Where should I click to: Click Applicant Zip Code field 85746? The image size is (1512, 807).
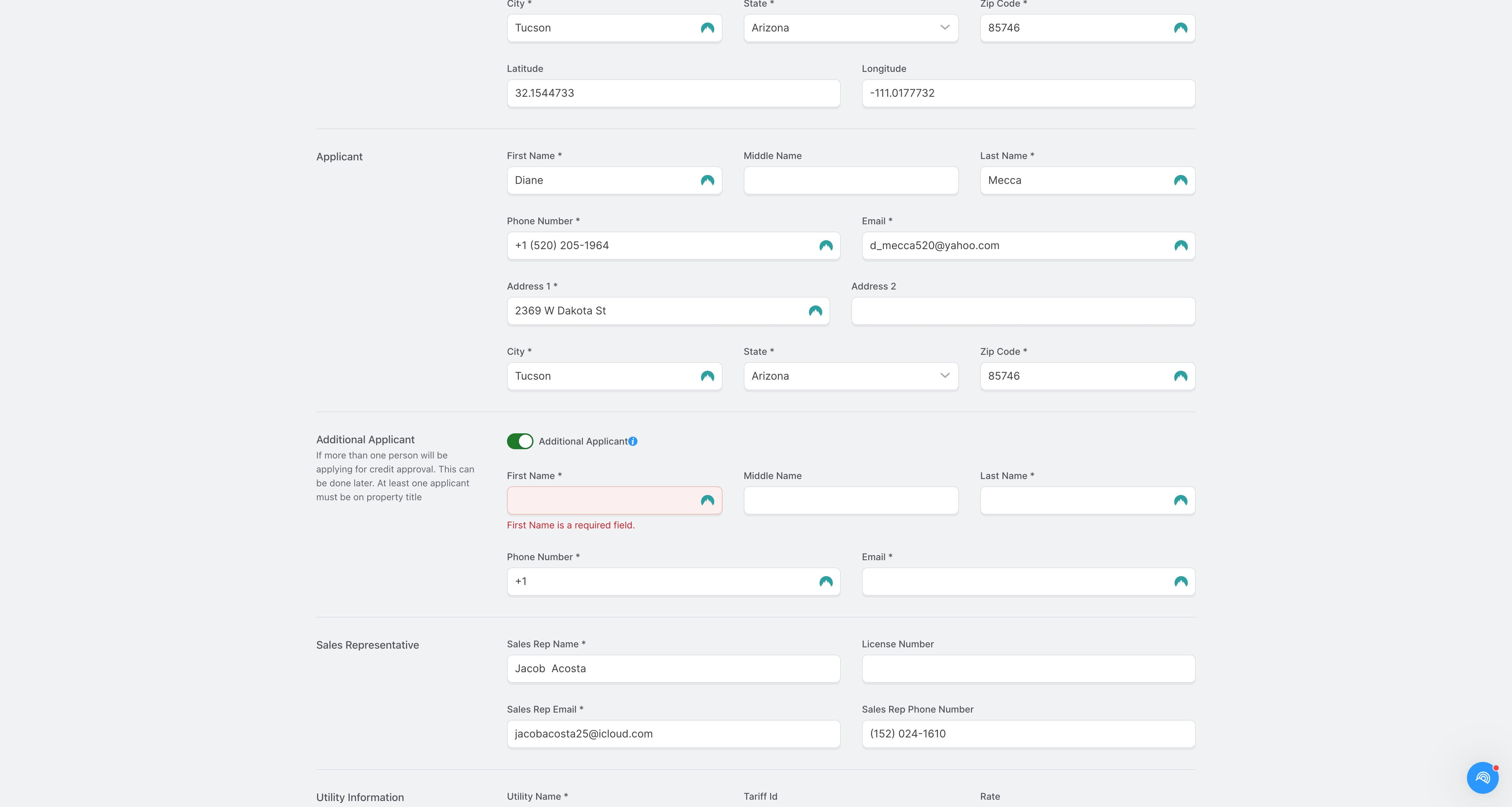(1087, 376)
